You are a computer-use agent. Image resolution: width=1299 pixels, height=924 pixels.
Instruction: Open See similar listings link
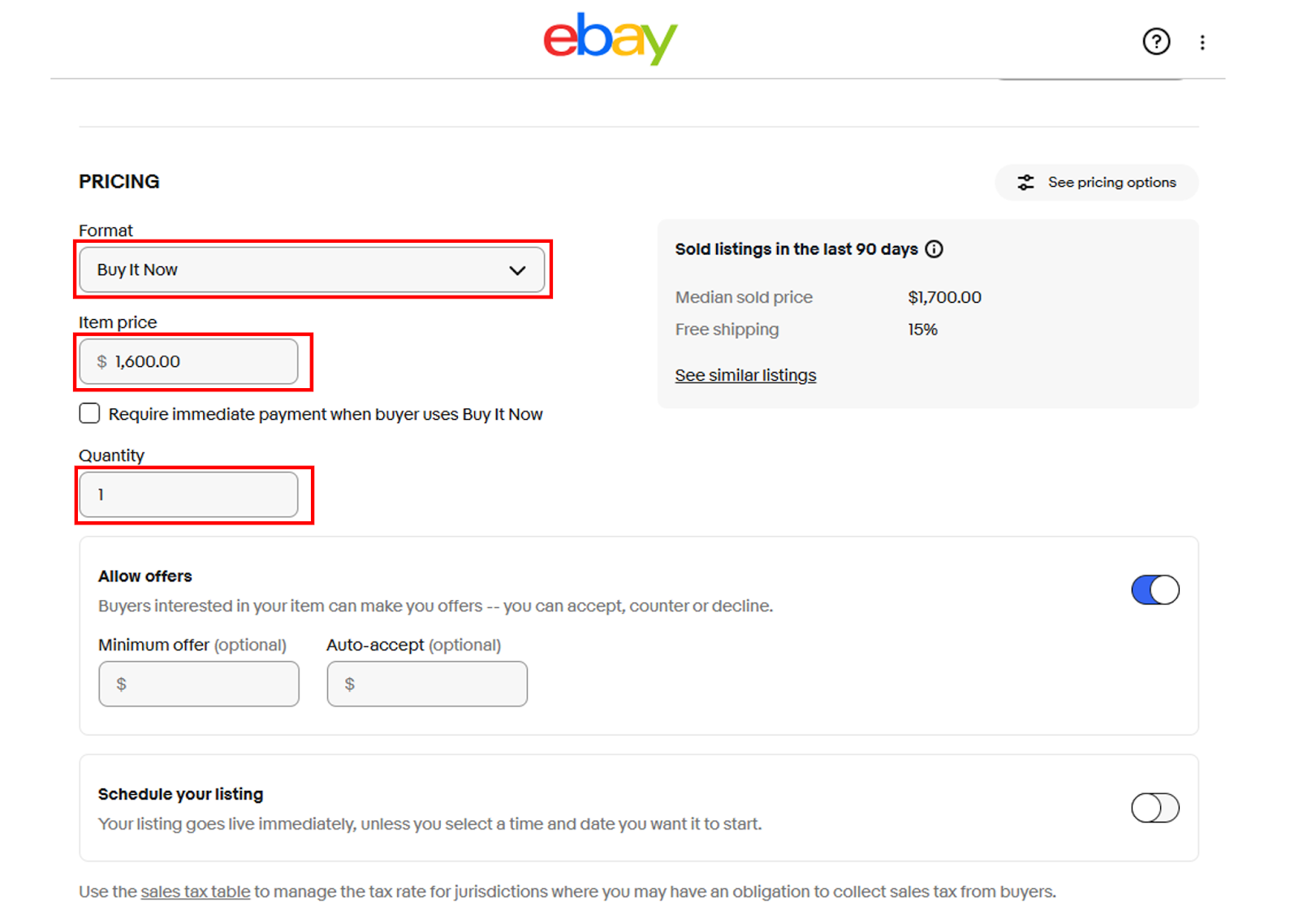(745, 375)
